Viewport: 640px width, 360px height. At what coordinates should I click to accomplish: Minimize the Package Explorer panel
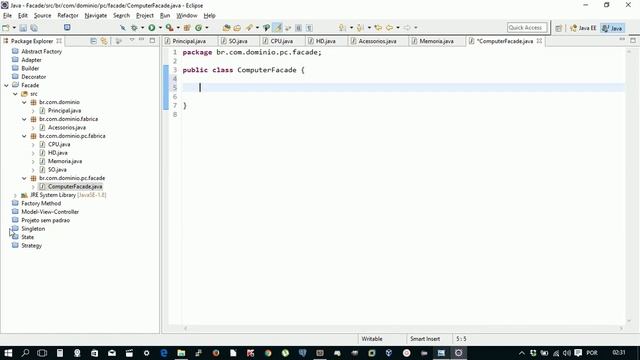pyautogui.click(x=142, y=40)
